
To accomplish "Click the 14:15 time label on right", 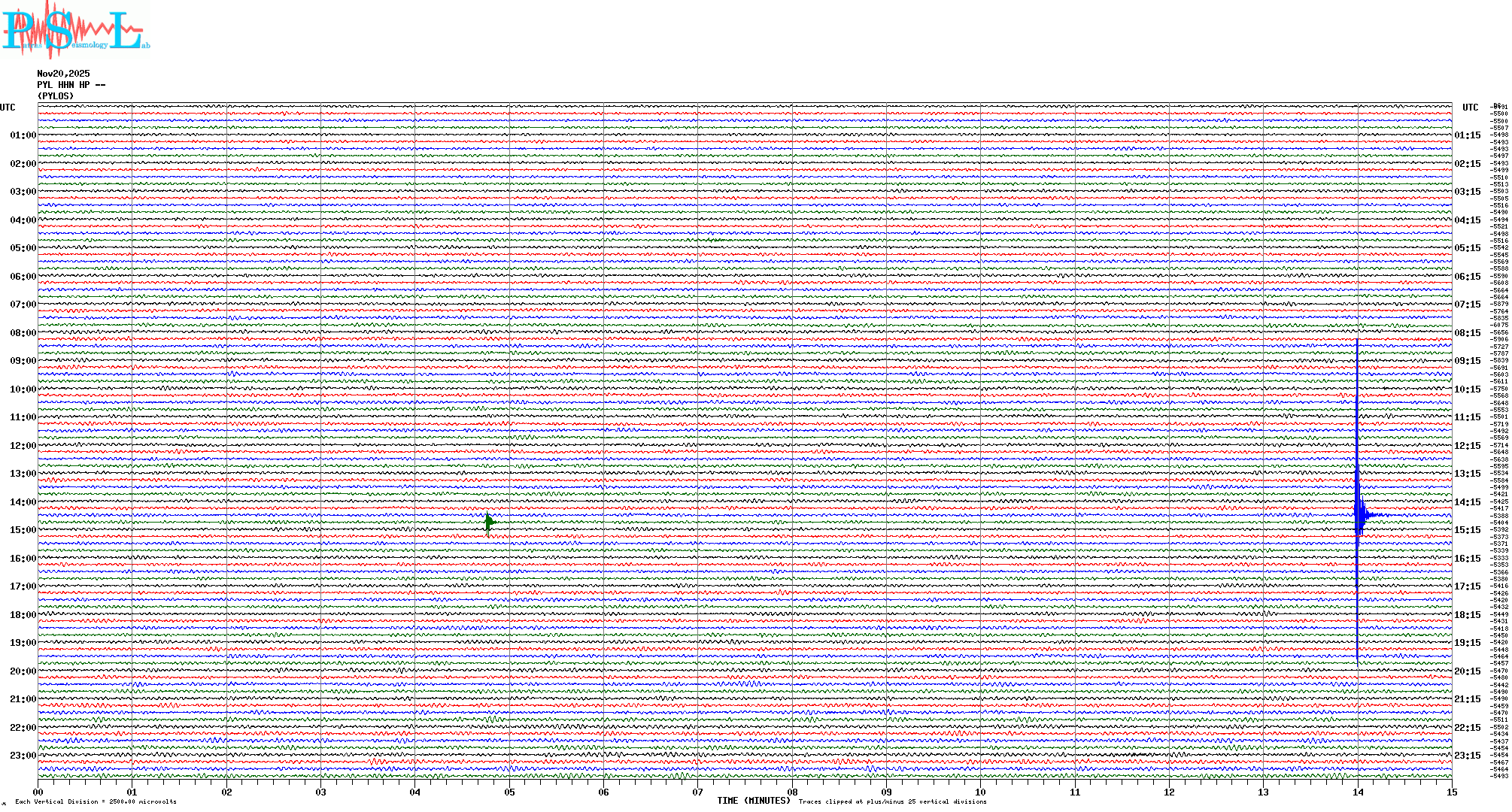I will tap(1467, 502).
